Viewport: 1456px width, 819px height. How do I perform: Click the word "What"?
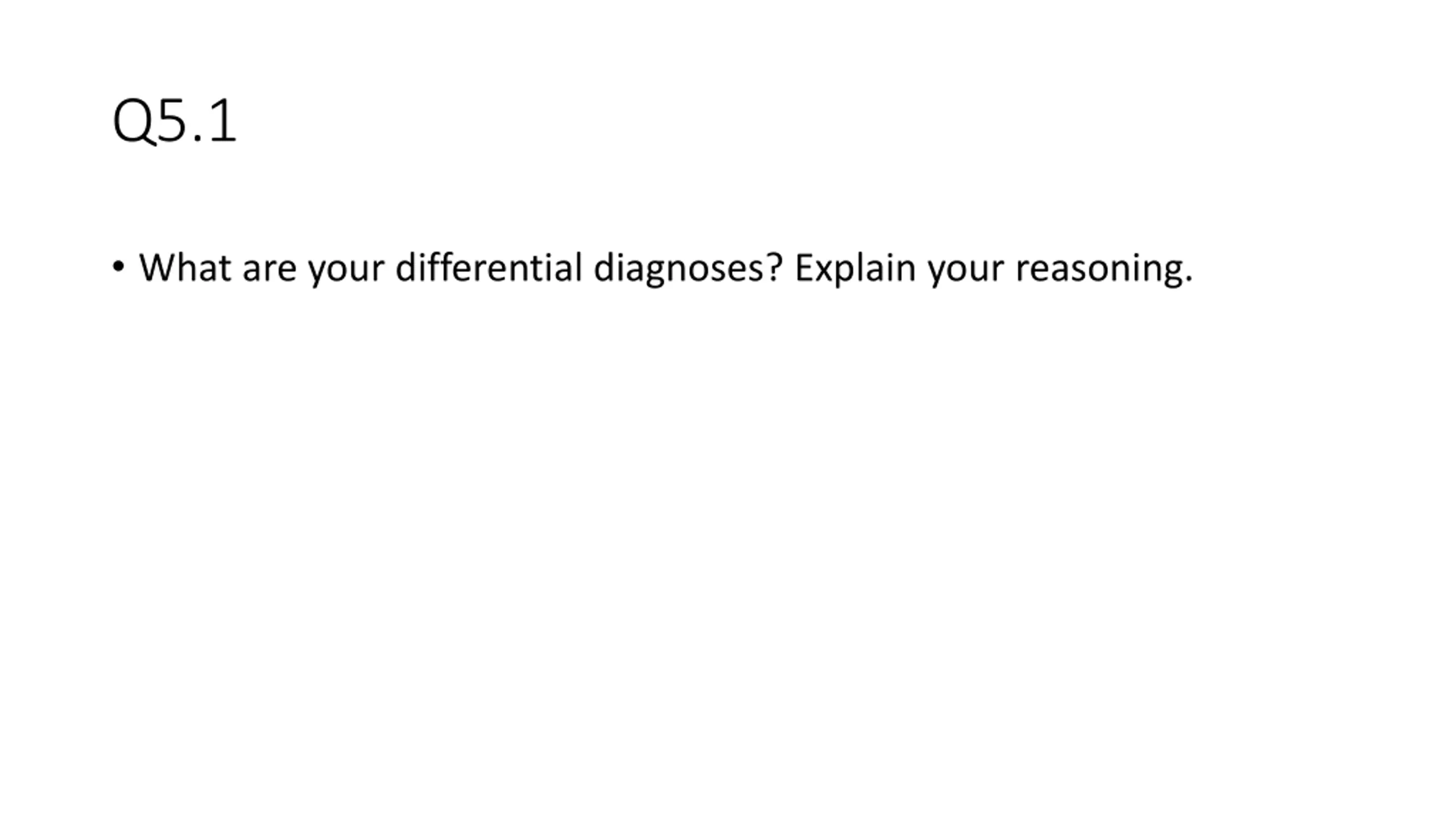click(185, 267)
